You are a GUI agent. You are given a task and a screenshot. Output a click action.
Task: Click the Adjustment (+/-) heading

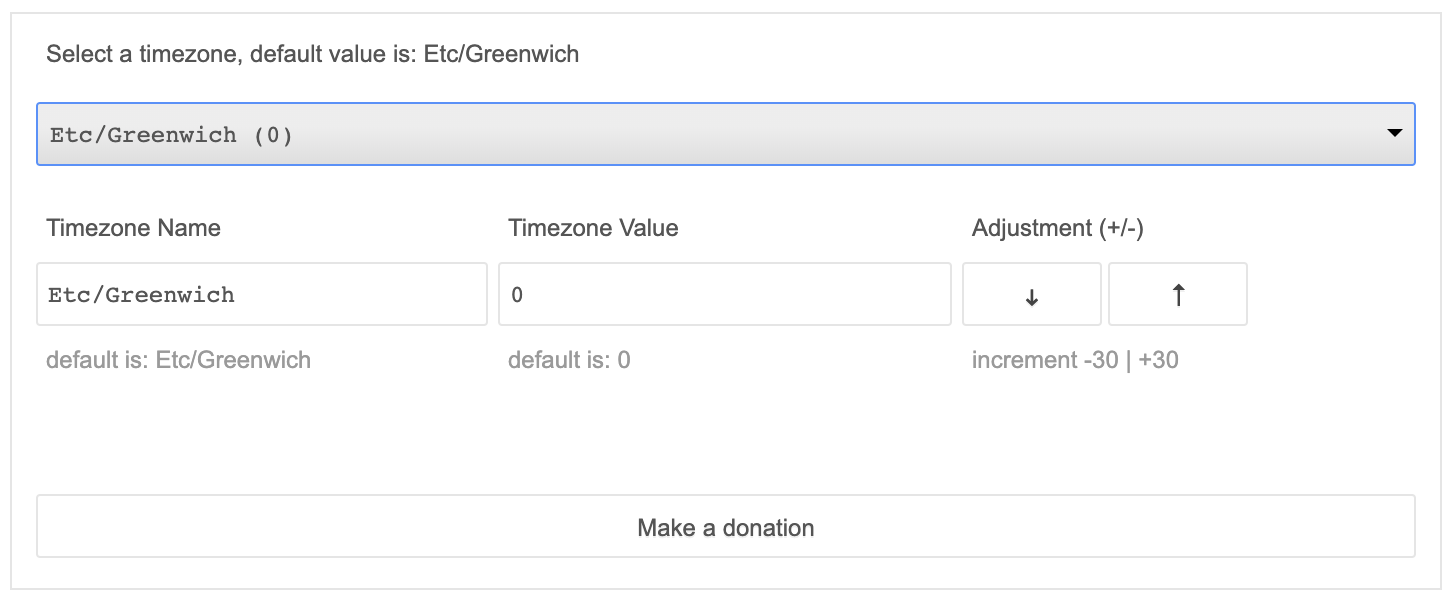[x=1060, y=228]
